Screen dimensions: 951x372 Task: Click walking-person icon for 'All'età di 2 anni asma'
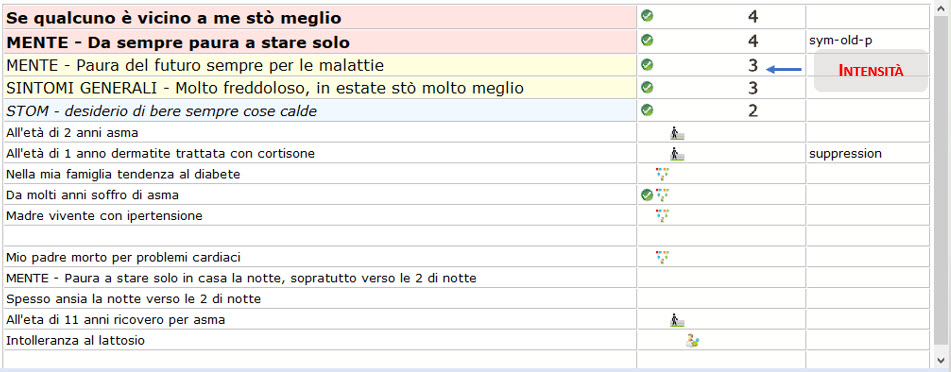point(677,134)
